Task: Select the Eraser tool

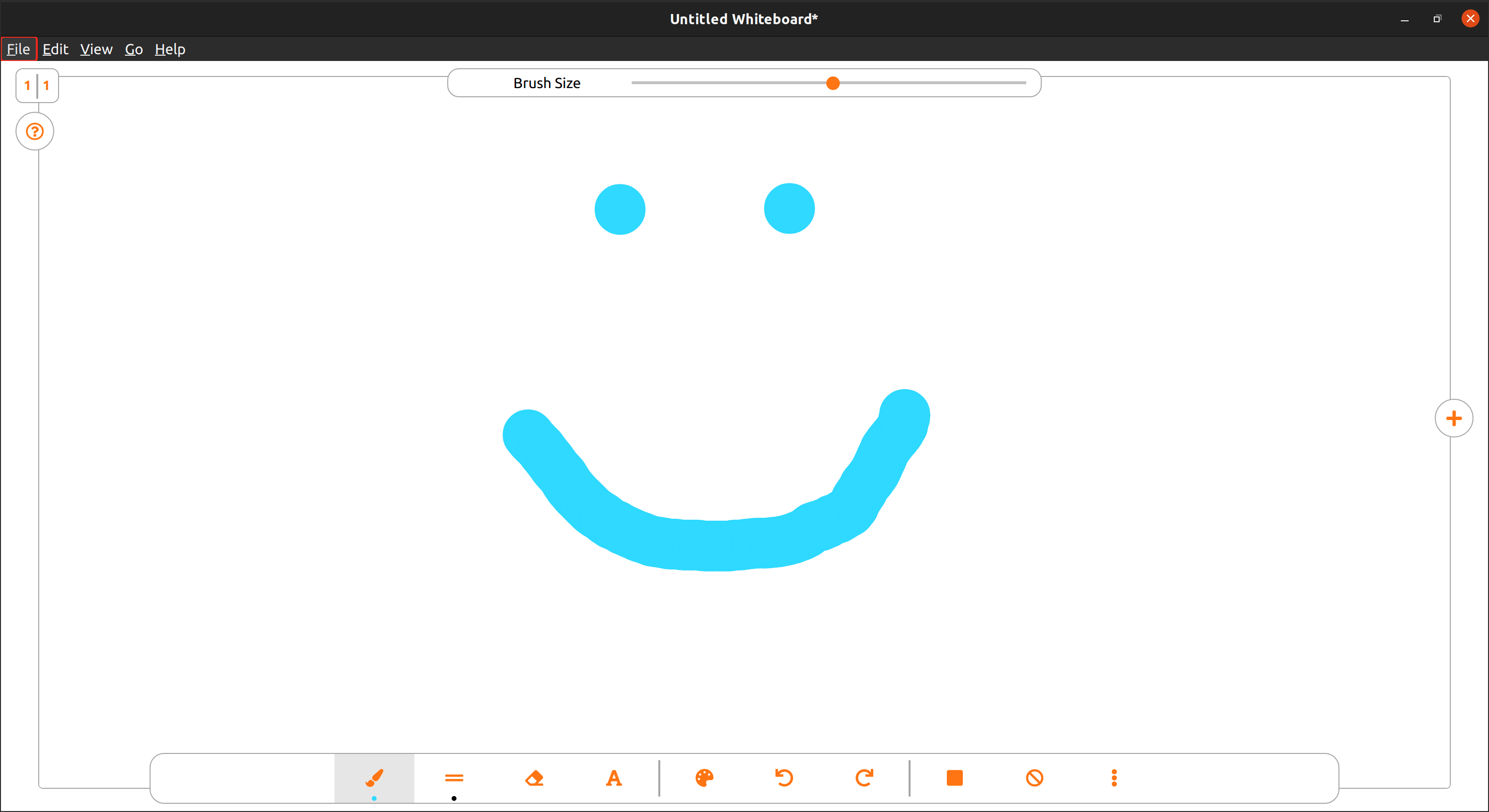Action: (x=534, y=778)
